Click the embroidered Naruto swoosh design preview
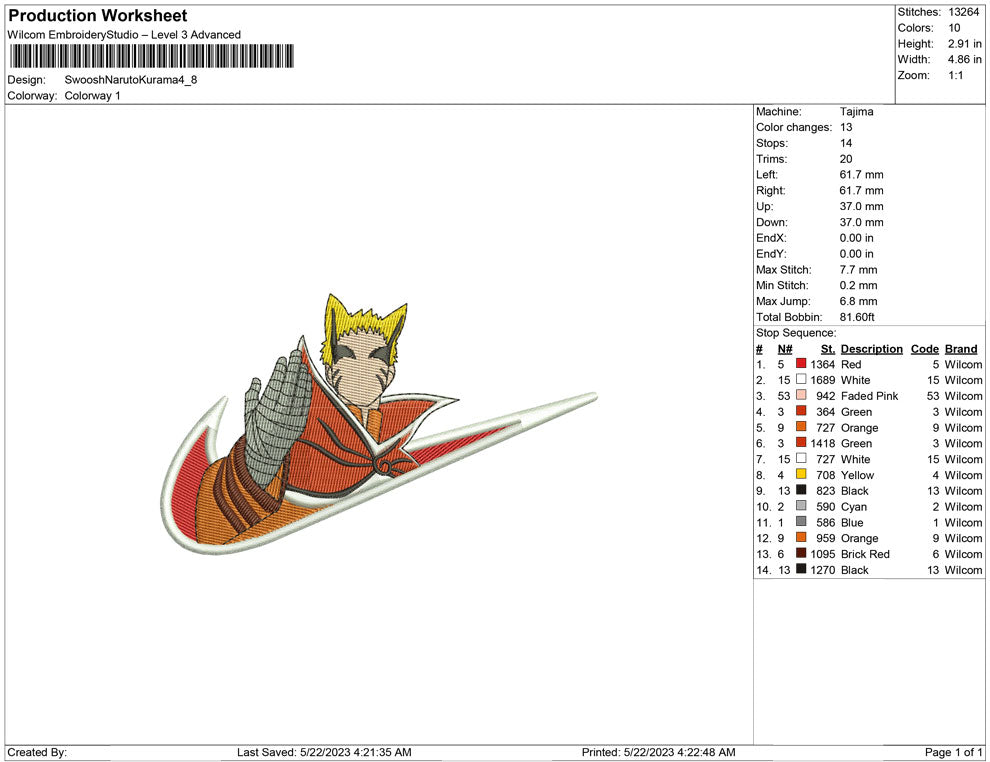 (378, 424)
